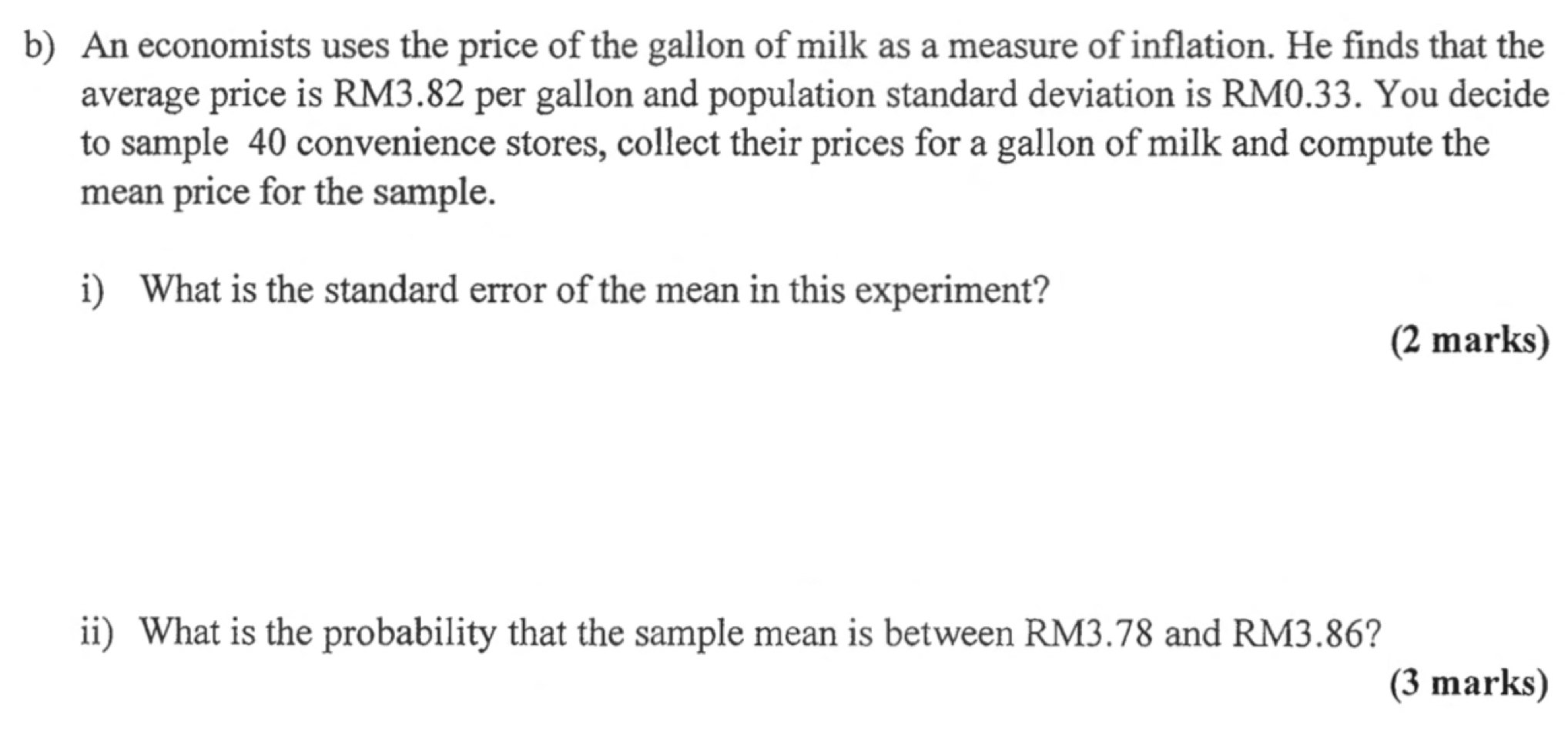Click the "RM3.78" value in question ii

(x=1087, y=633)
